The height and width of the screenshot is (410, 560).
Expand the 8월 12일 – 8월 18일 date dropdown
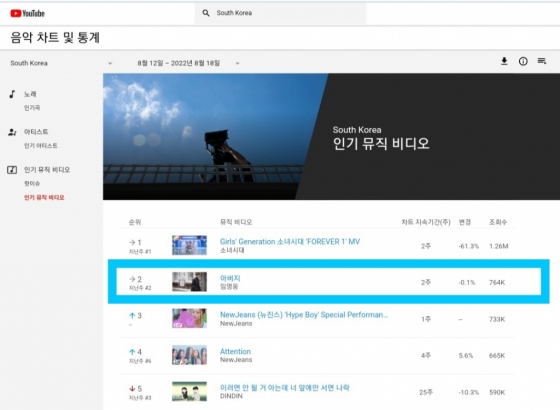(x=188, y=63)
